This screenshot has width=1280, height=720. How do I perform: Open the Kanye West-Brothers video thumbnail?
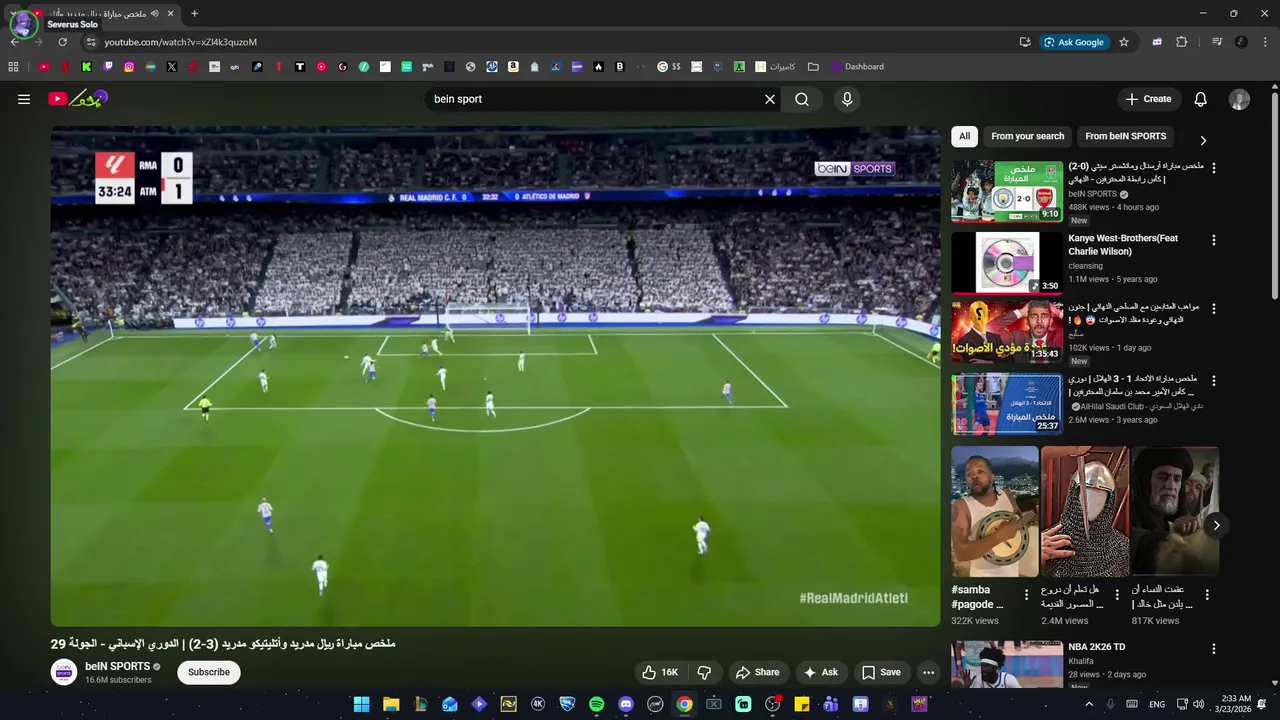(x=1007, y=262)
